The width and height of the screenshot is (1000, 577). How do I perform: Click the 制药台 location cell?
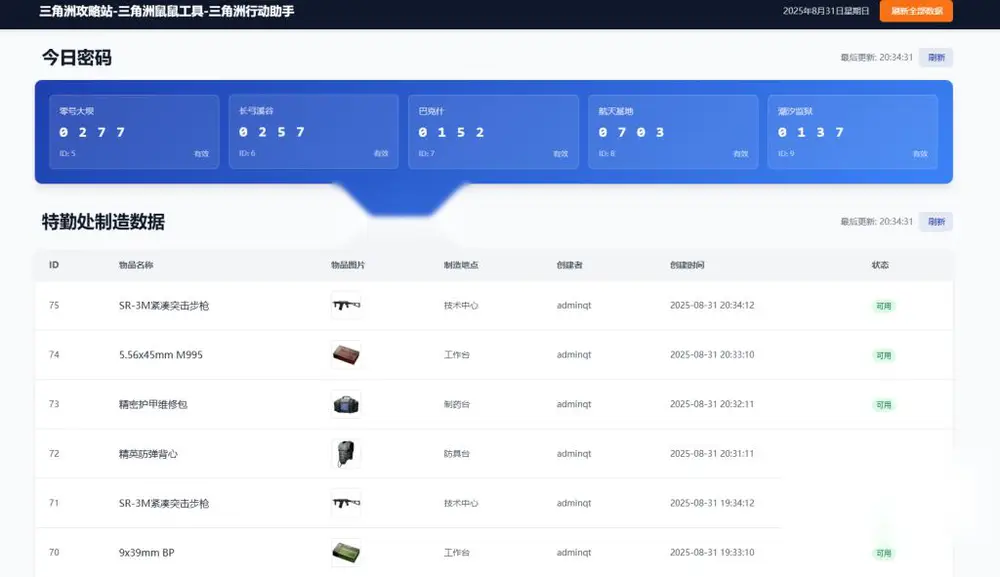pyautogui.click(x=457, y=404)
